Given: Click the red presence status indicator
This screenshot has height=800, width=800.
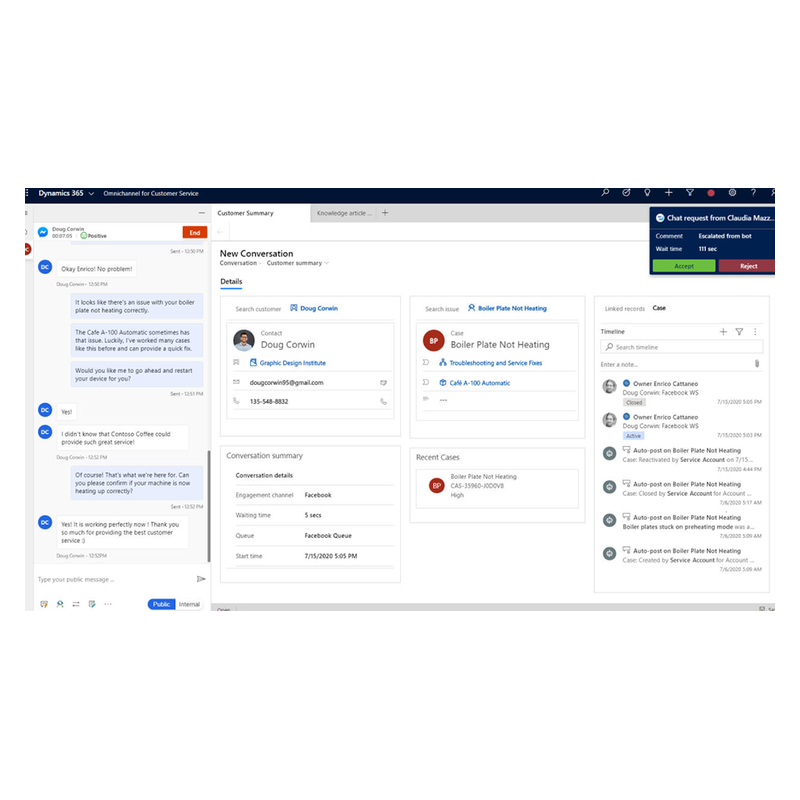Looking at the screenshot, I should pos(711,193).
